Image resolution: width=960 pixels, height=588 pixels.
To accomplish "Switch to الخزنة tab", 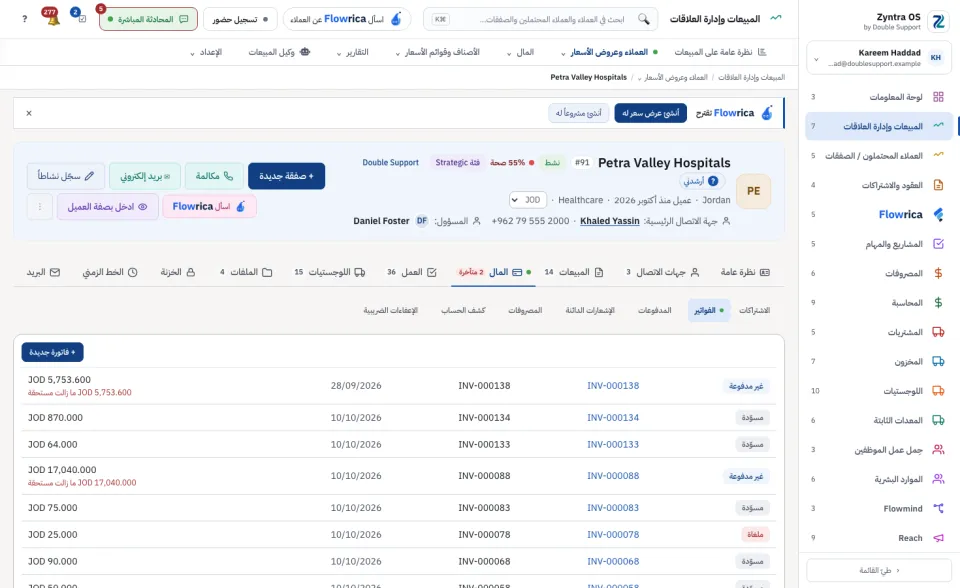I will pos(178,272).
